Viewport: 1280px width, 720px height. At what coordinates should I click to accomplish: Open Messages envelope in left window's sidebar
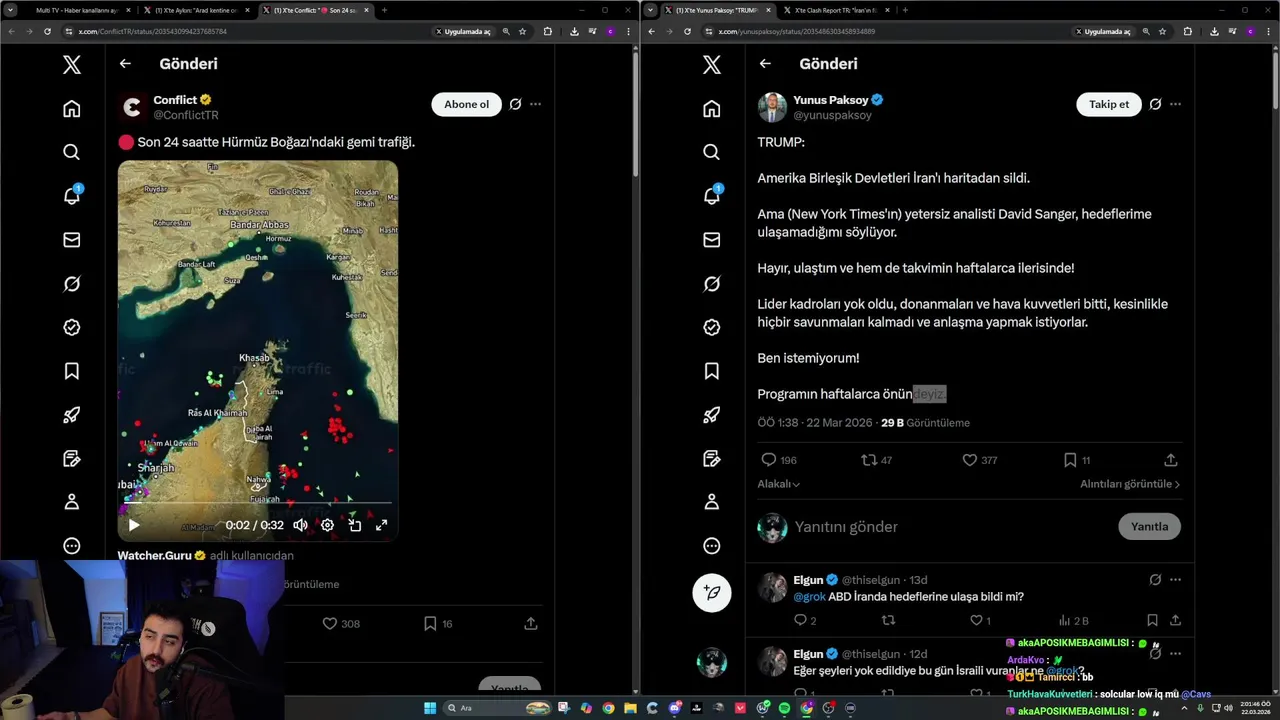point(71,240)
